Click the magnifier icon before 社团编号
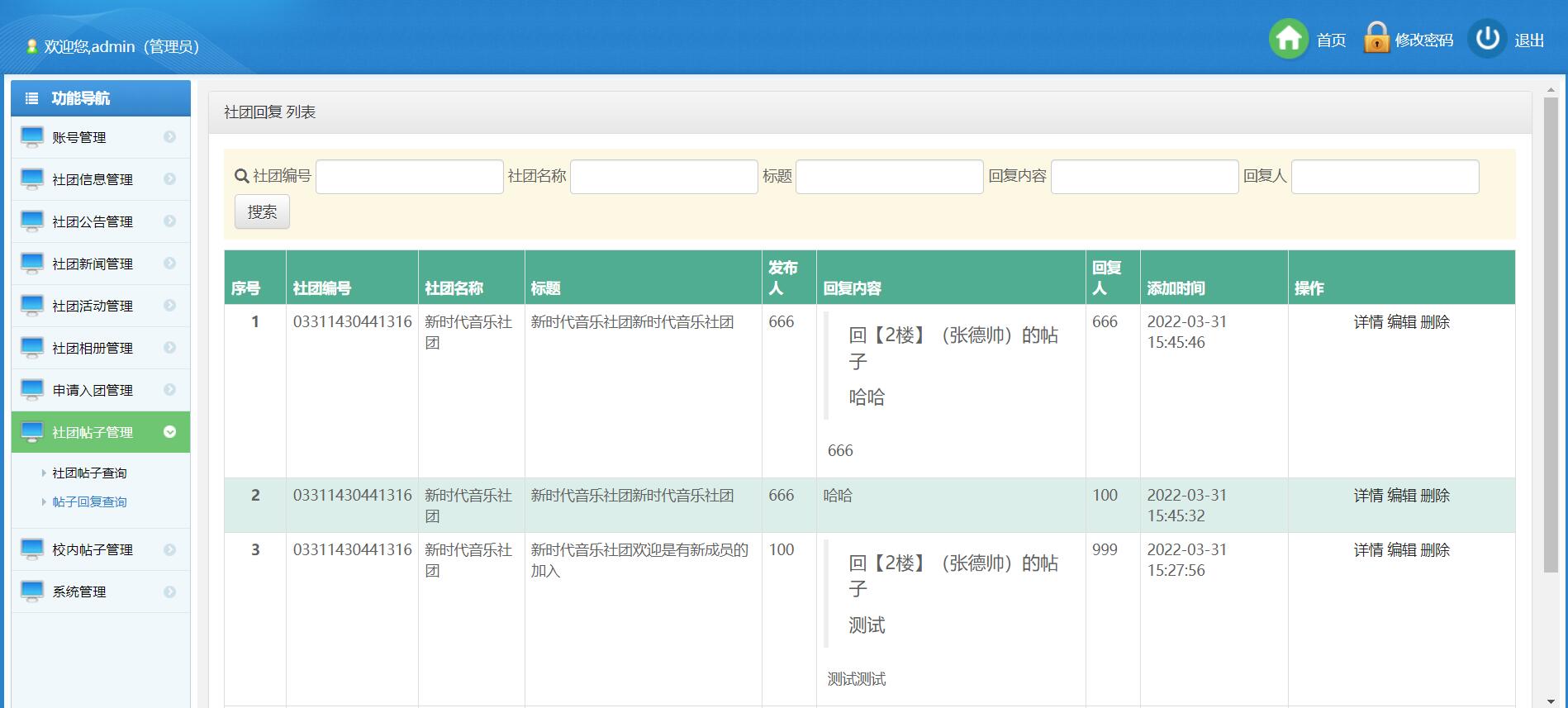The image size is (1568, 708). 242,176
